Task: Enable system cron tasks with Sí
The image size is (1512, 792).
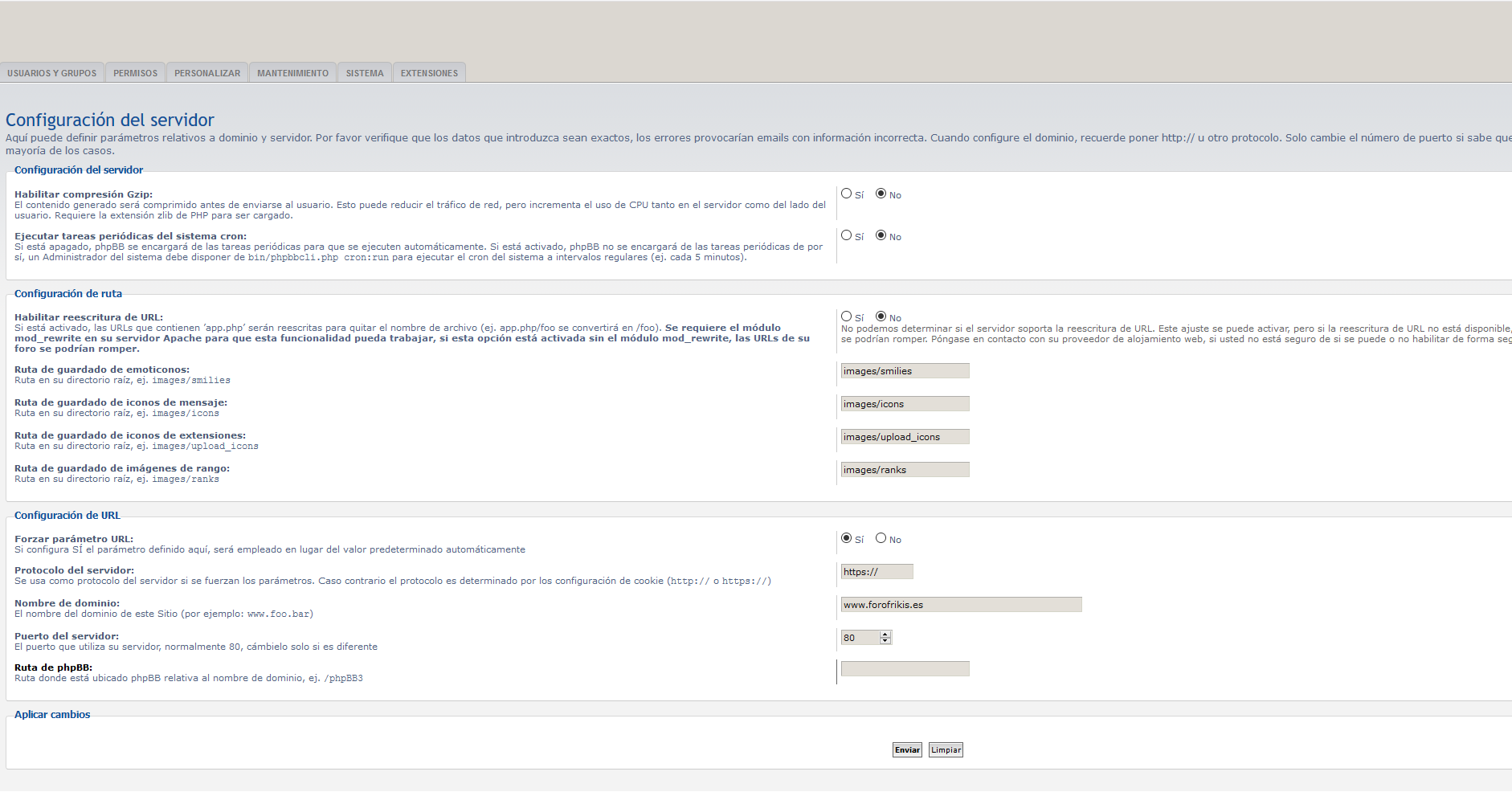Action: [846, 235]
